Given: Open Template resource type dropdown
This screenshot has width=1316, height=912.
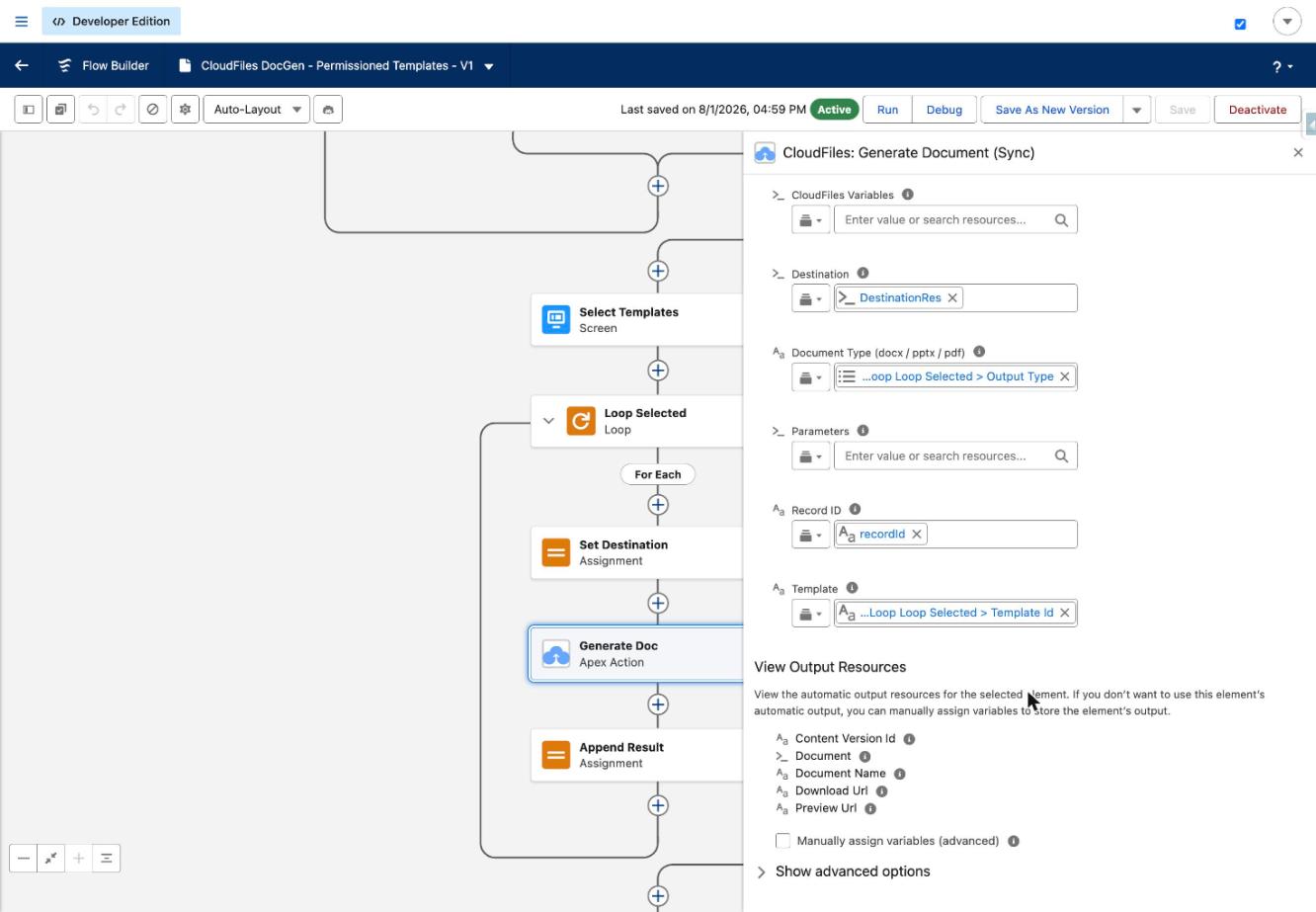Looking at the screenshot, I should tap(809, 614).
